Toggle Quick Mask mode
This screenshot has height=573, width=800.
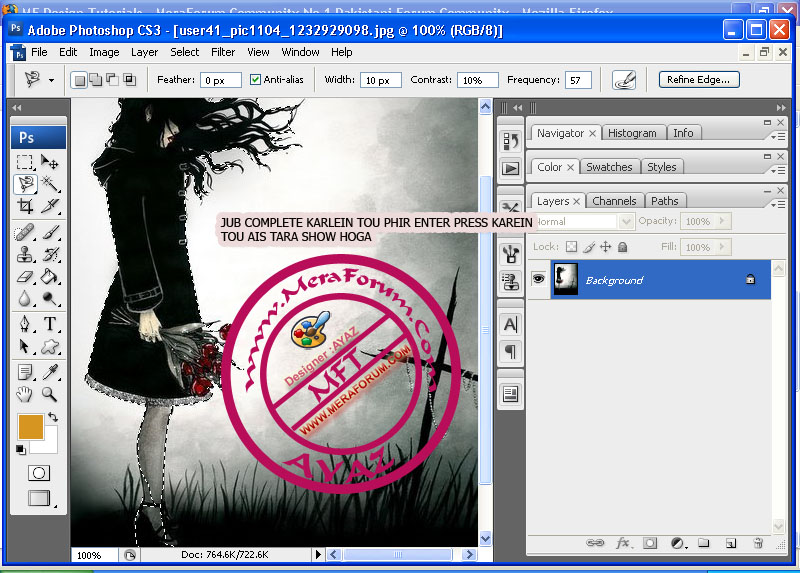(39, 473)
